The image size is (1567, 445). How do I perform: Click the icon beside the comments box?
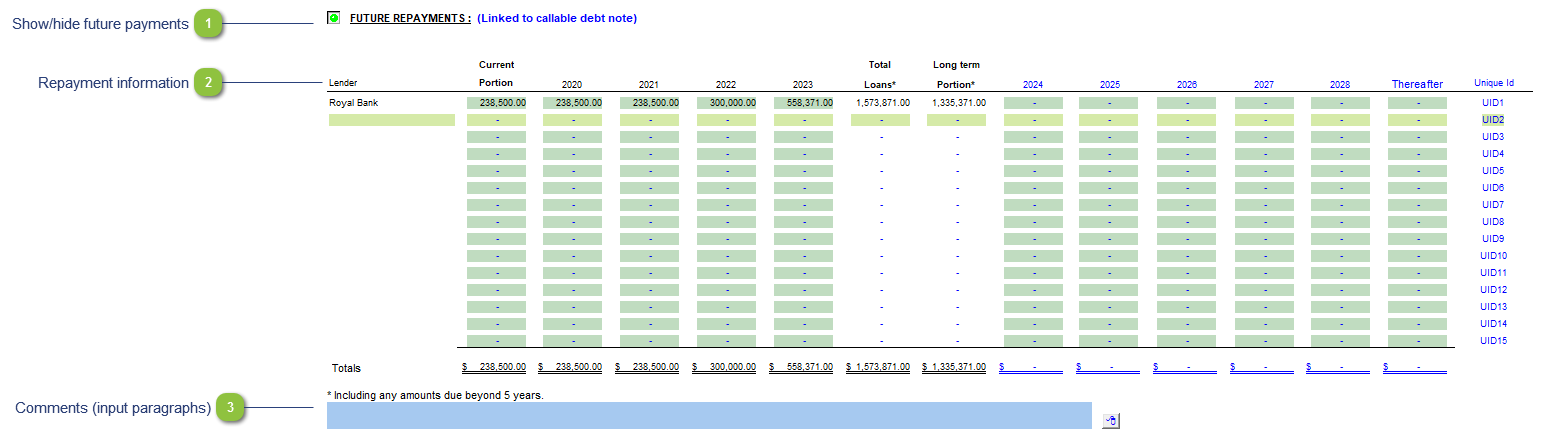pos(1110,421)
